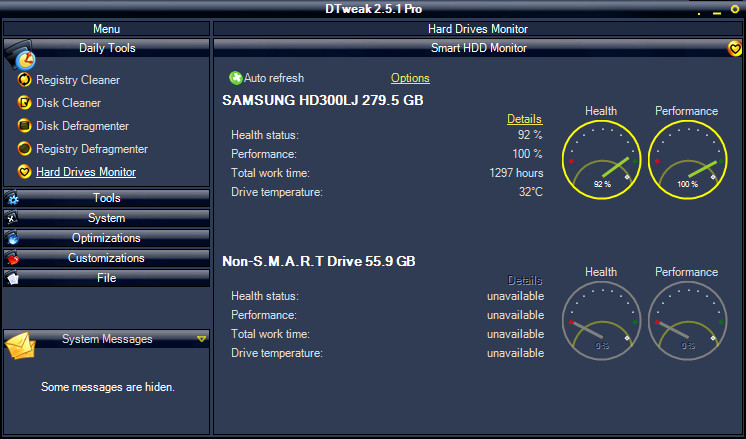Viewport: 746px width, 439px height.
Task: Open Disk Cleaner tool
Action: click(x=69, y=103)
